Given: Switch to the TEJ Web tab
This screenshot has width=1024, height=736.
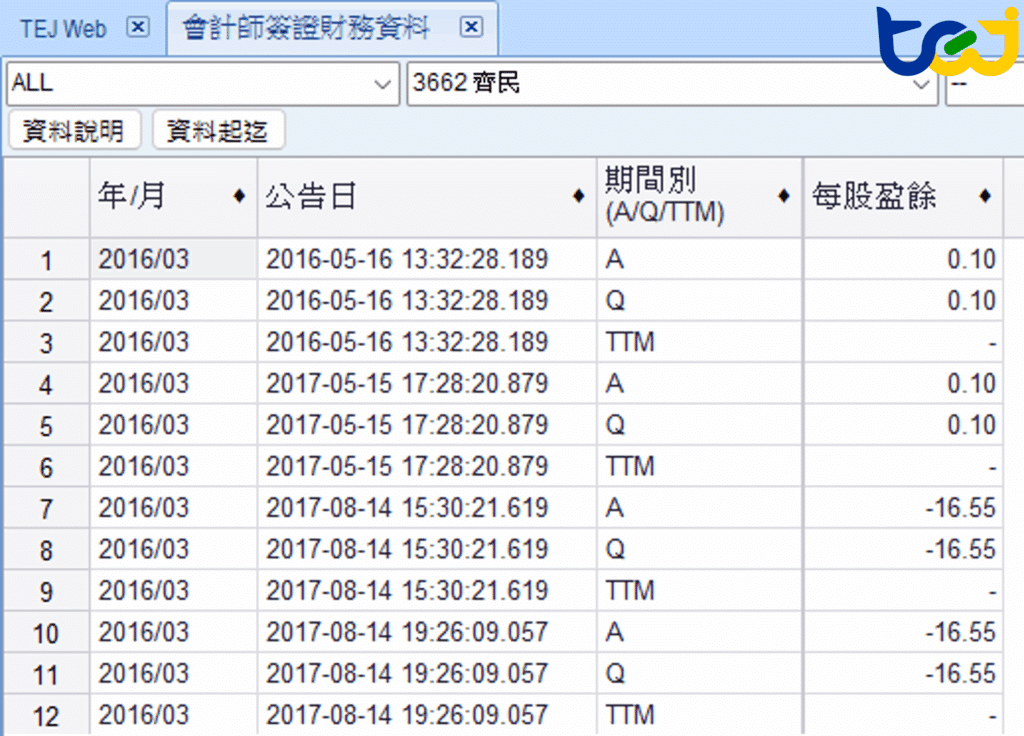Looking at the screenshot, I should 63,29.
